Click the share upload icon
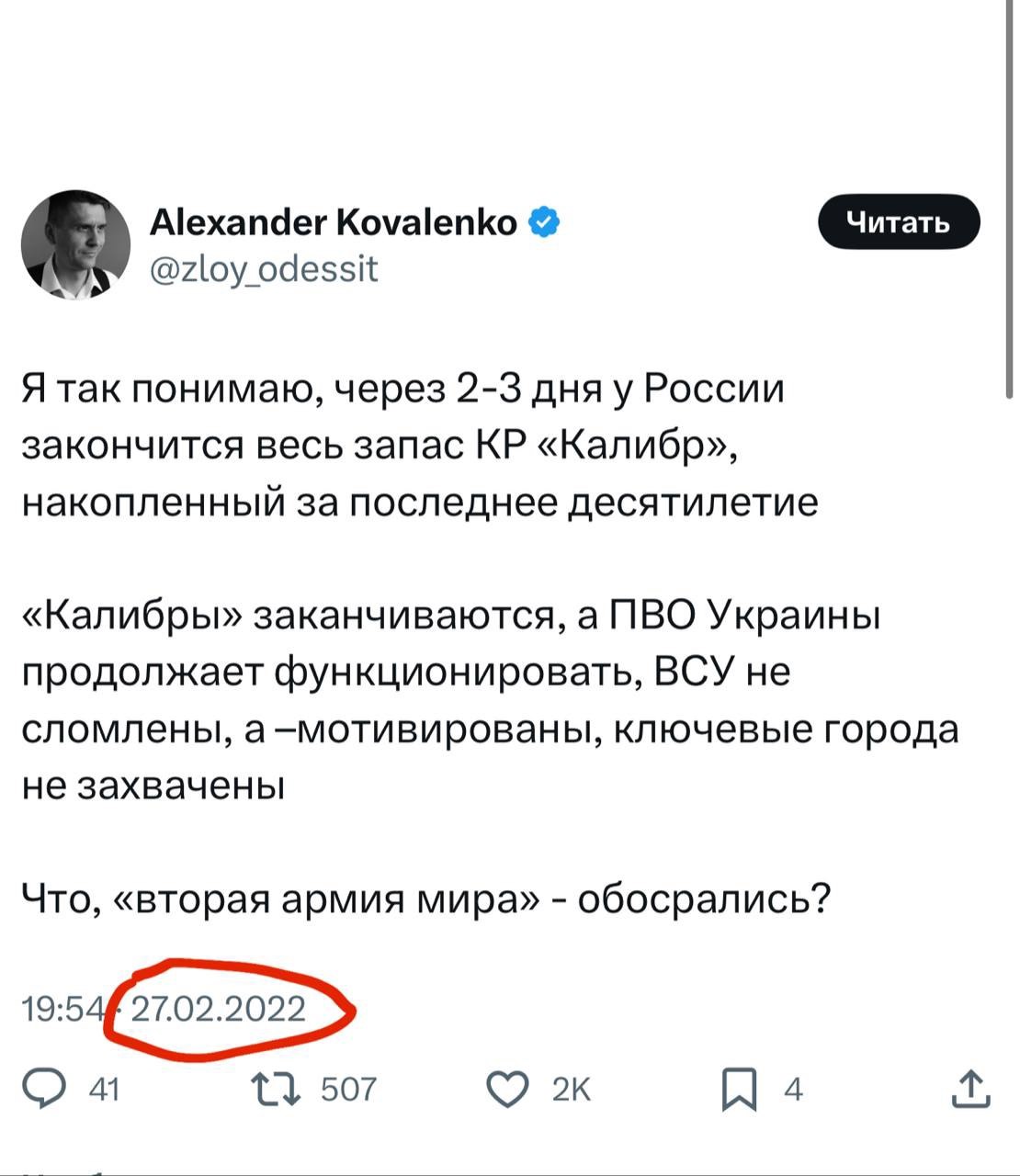The height and width of the screenshot is (1176, 1020). tap(970, 1090)
